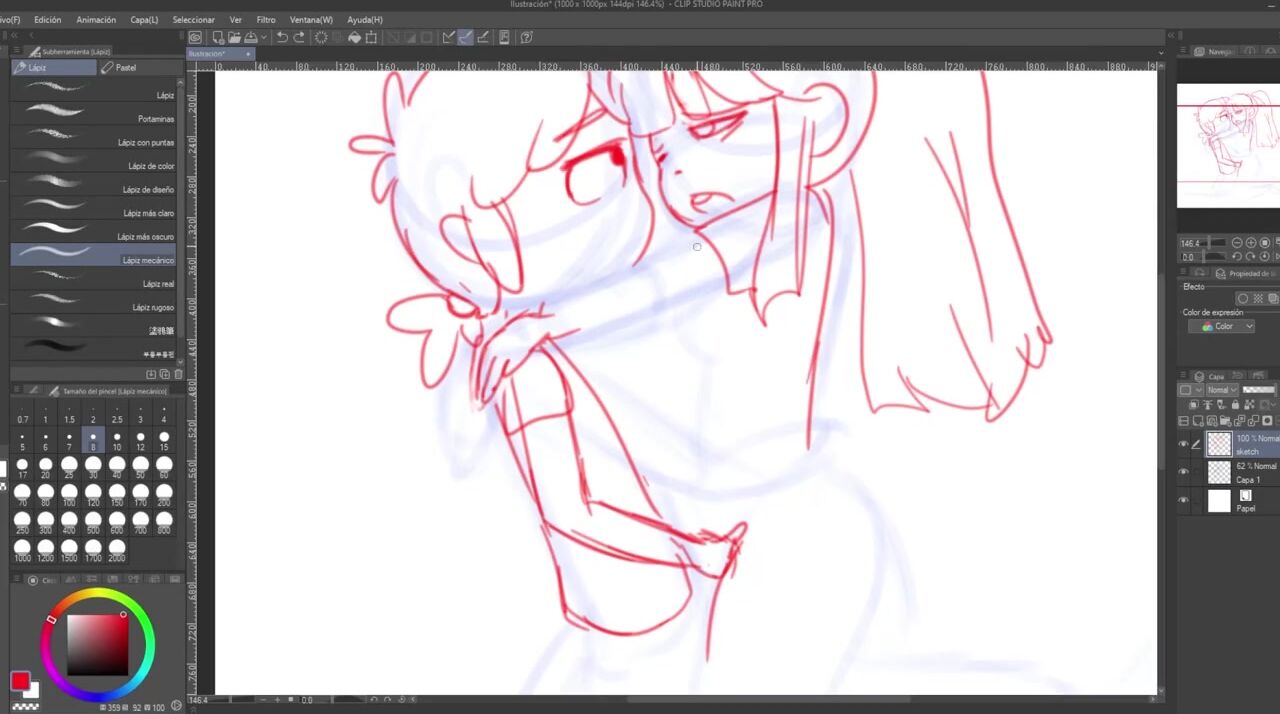Choose brush size 10 preset
The image size is (1280, 714).
coord(117,441)
